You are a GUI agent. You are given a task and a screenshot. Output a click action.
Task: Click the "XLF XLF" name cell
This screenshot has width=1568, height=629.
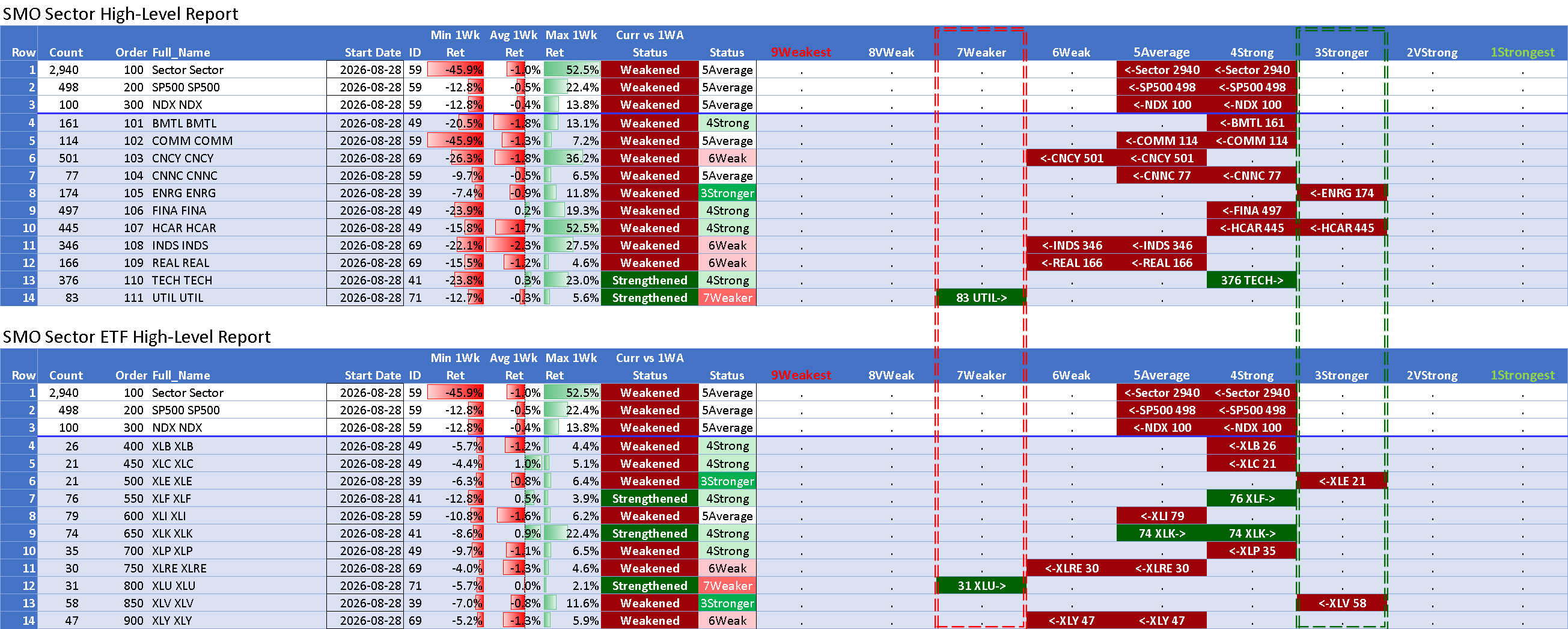171,499
